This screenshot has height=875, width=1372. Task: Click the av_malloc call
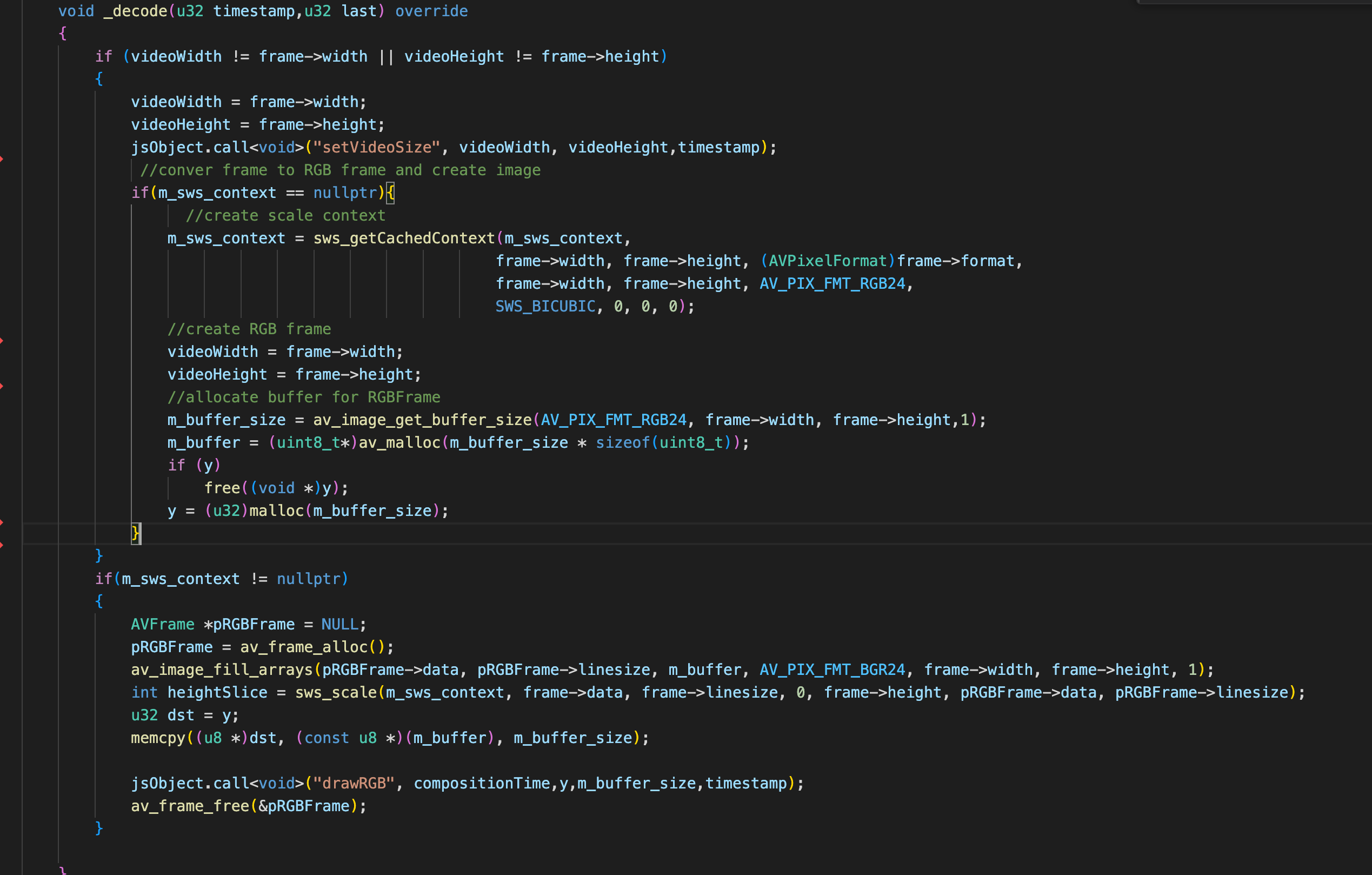click(399, 442)
